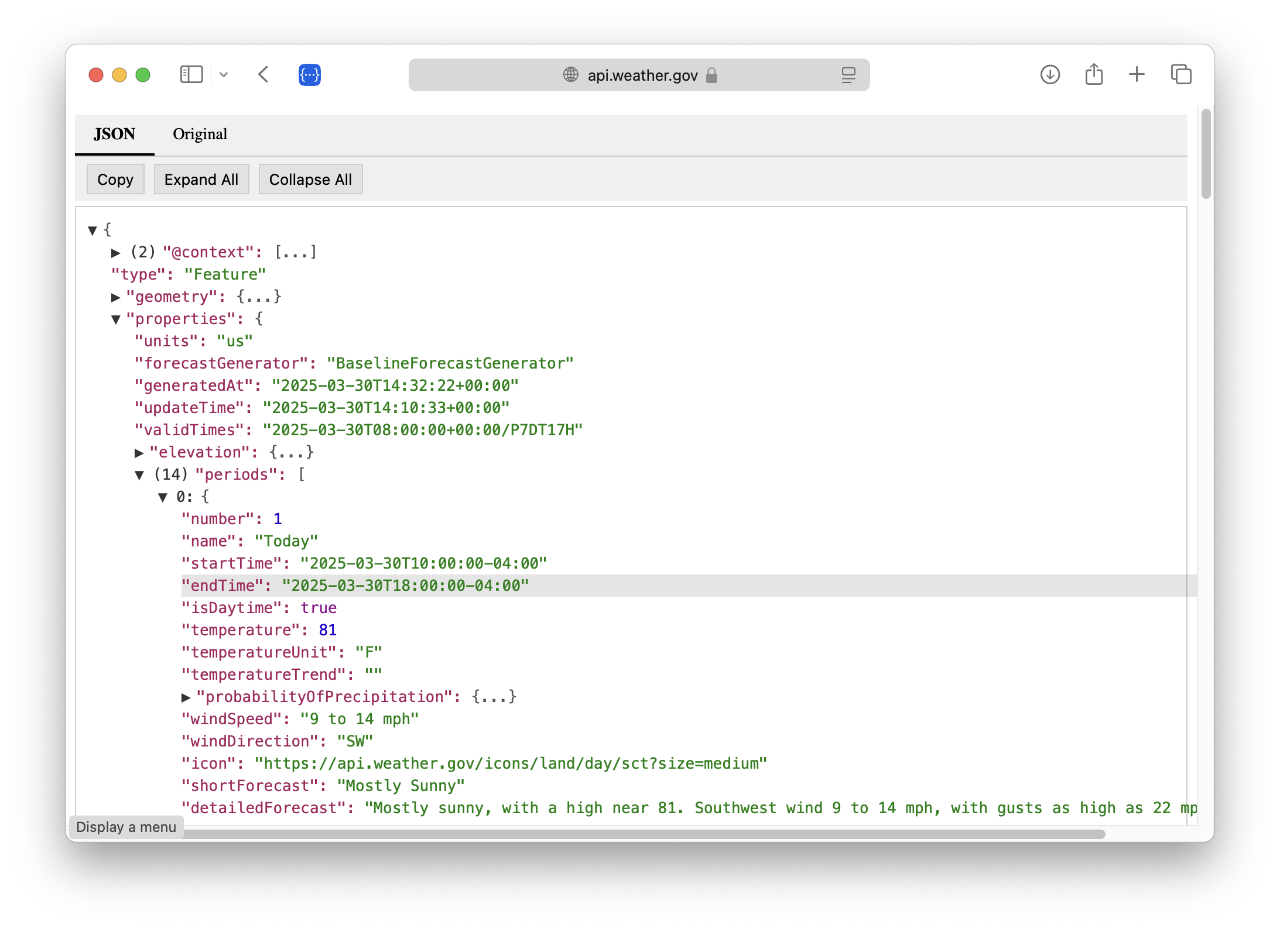The image size is (1280, 929).
Task: Open the Reader view icon in address bar
Action: [849, 75]
